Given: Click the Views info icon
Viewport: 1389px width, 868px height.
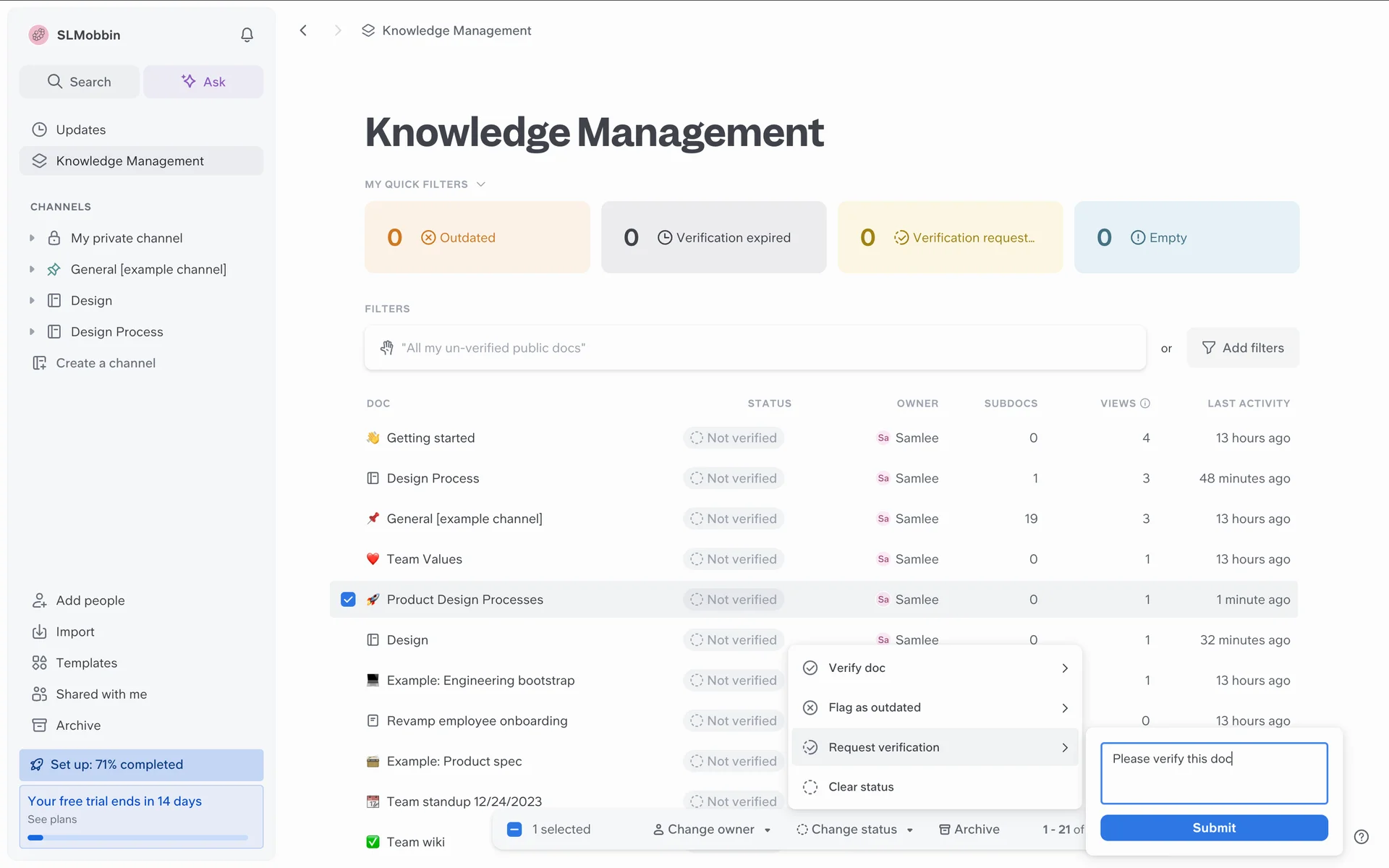Looking at the screenshot, I should 1145,404.
